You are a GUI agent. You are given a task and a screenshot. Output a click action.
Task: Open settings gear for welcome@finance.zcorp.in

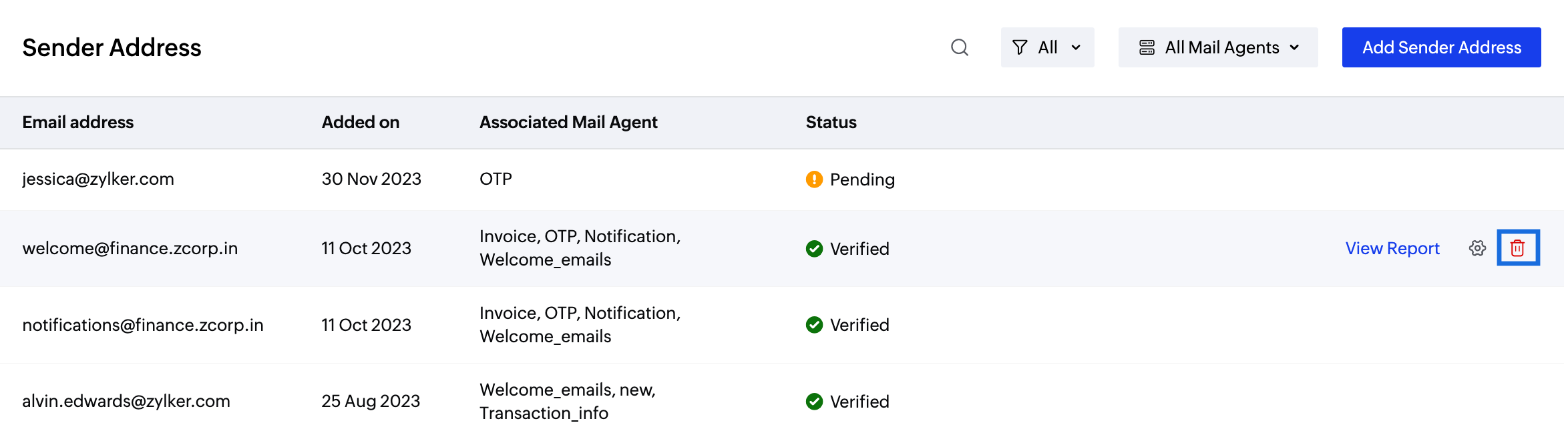[1477, 248]
